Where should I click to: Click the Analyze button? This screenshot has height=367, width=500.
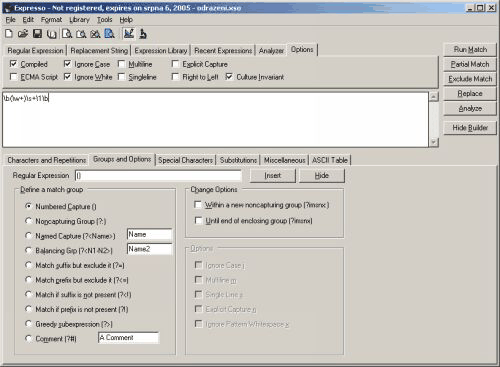(x=470, y=108)
